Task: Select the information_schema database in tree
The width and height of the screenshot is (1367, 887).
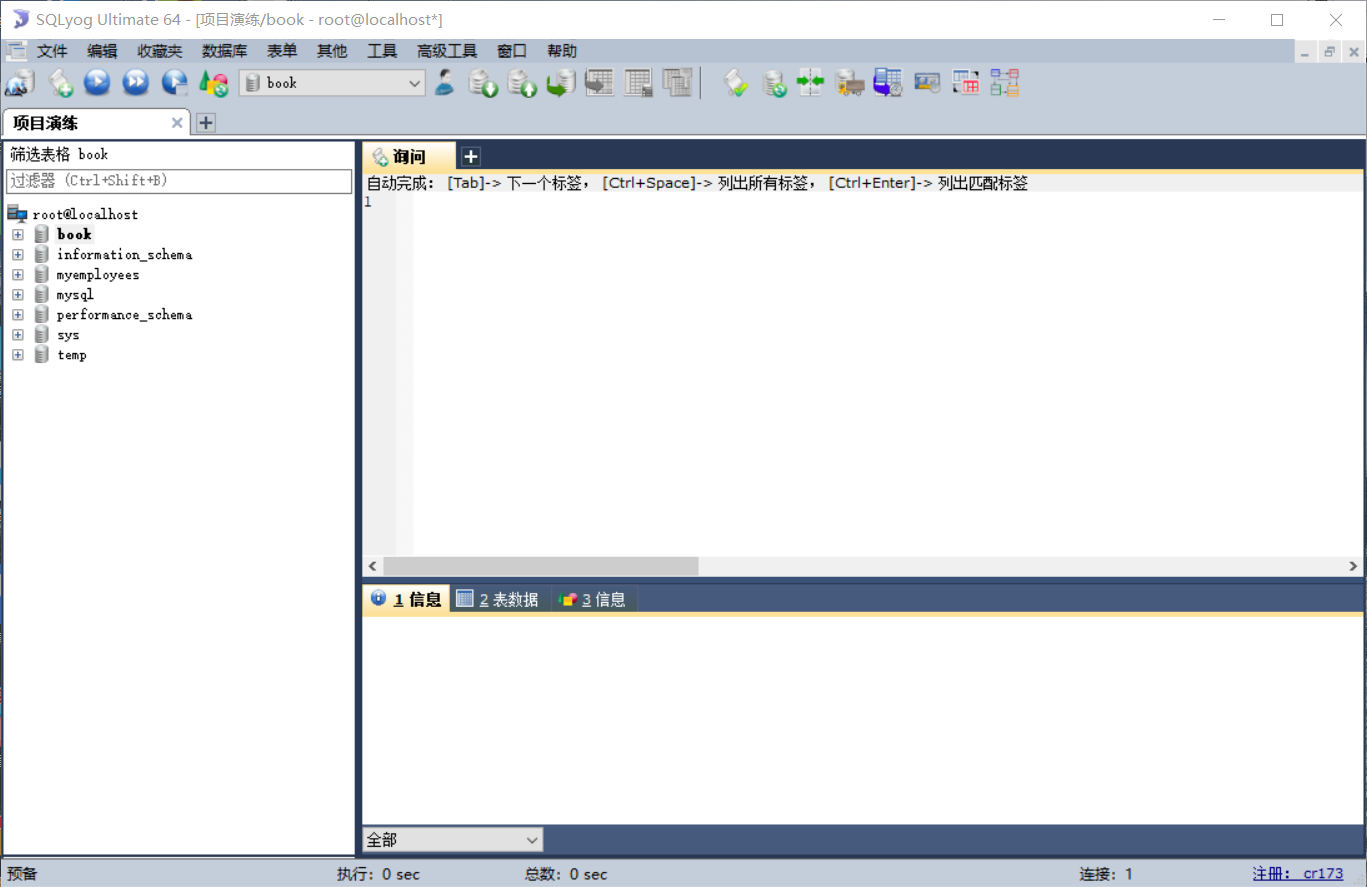Action: (x=124, y=254)
